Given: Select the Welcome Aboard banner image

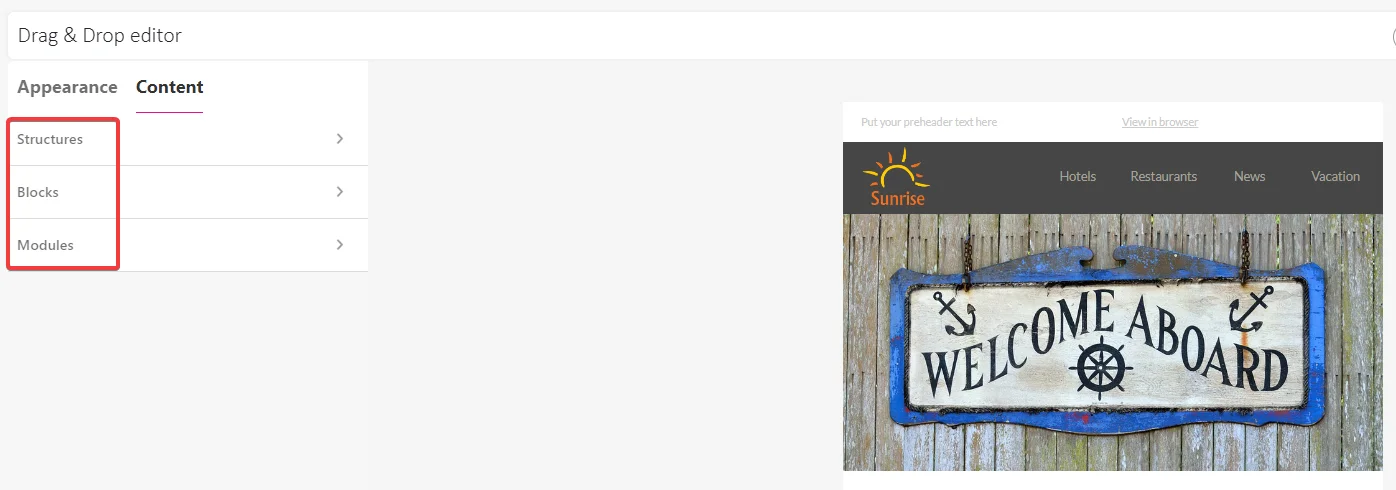Looking at the screenshot, I should click(1113, 342).
